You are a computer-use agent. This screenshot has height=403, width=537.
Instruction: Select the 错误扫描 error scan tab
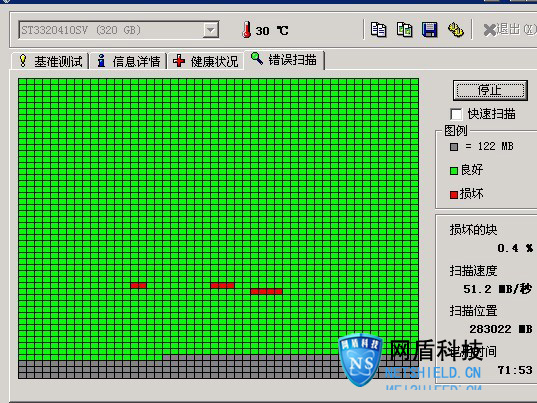tap(284, 60)
